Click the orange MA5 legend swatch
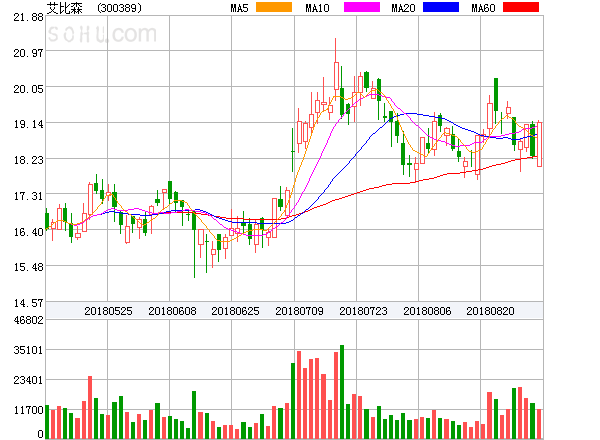The height and width of the screenshot is (440, 600). pos(274,7)
